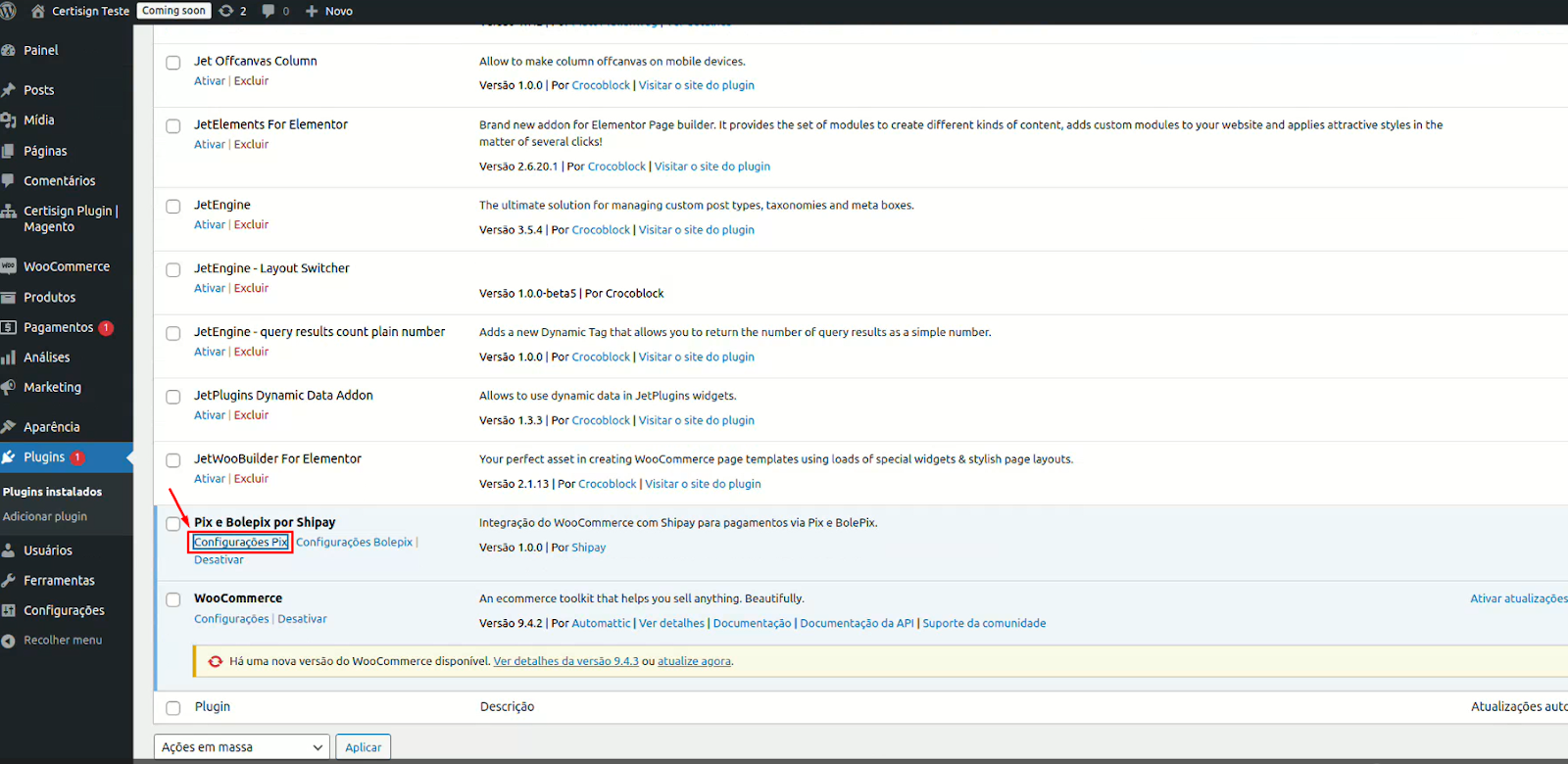The image size is (1568, 764).
Task: Click the Comentários speech bubble icon
Action: [x=8, y=181]
